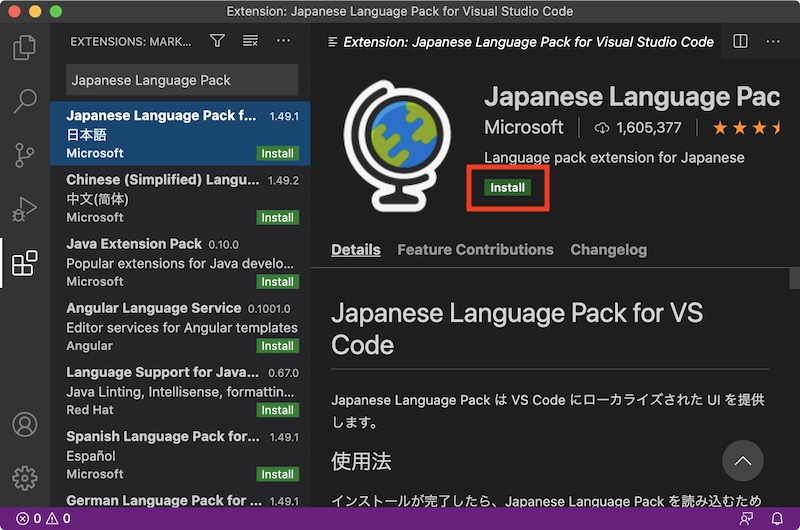Open the Search view in activity bar

(x=24, y=100)
